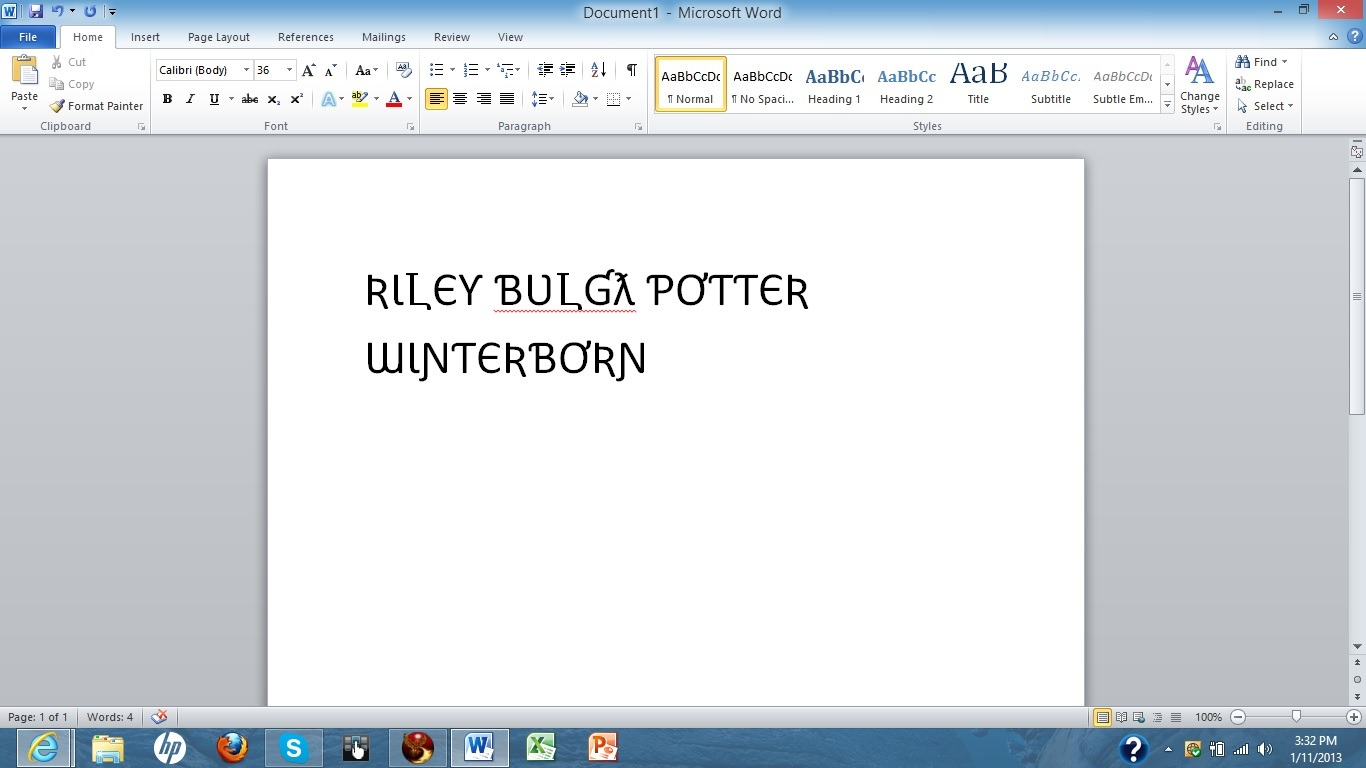Click the Clear Formatting icon
Image resolution: width=1366 pixels, height=768 pixels.
(404, 70)
